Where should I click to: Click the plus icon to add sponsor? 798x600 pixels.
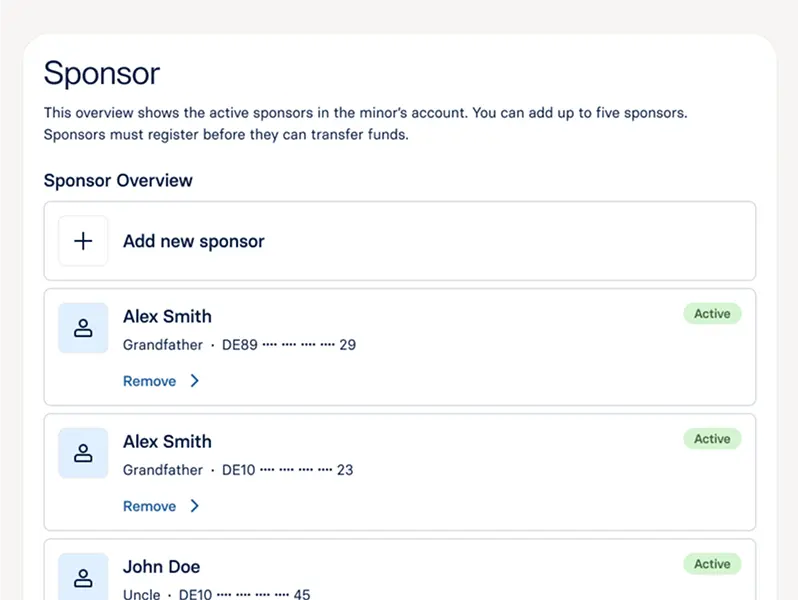(83, 241)
